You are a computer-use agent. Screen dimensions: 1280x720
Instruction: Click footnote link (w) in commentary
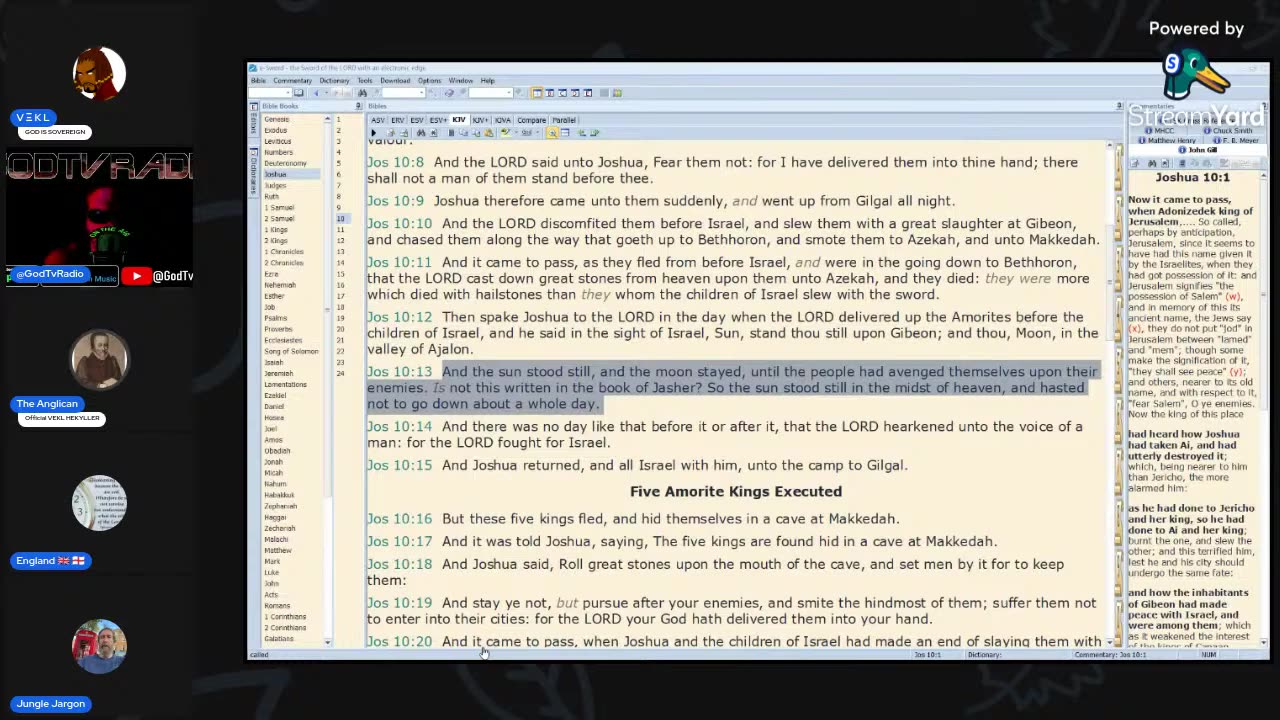coord(1233,297)
